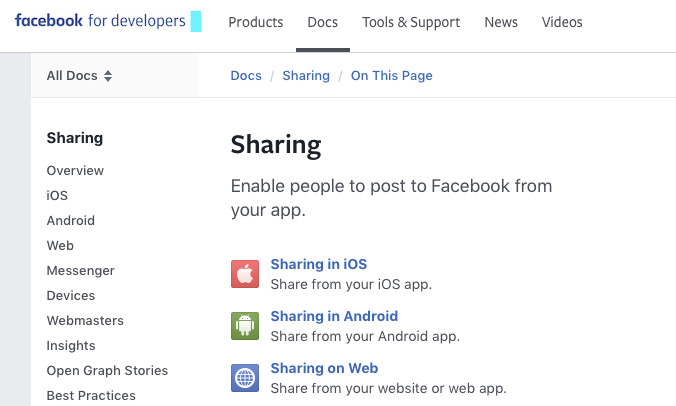Screen dimensions: 676x406
Task: Click the red Apple iOS icon
Action: pos(245,274)
